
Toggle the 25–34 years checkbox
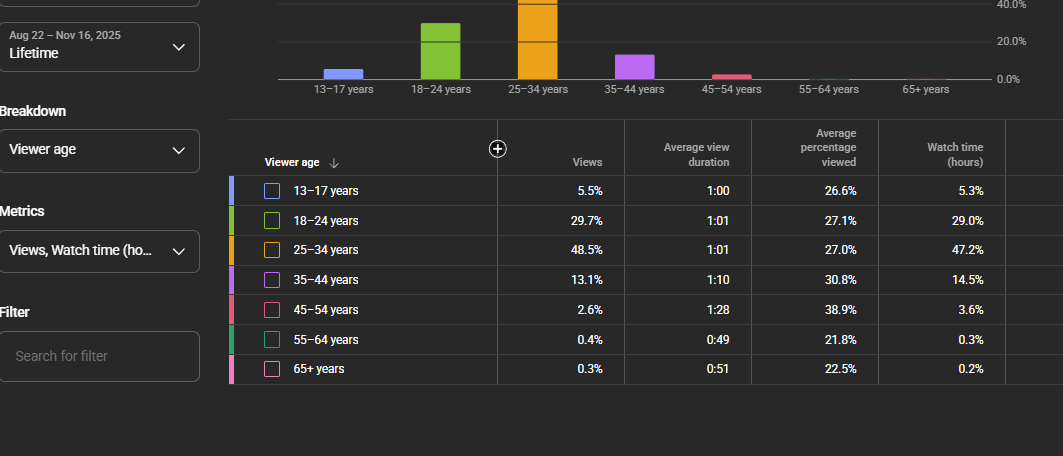[x=272, y=250]
